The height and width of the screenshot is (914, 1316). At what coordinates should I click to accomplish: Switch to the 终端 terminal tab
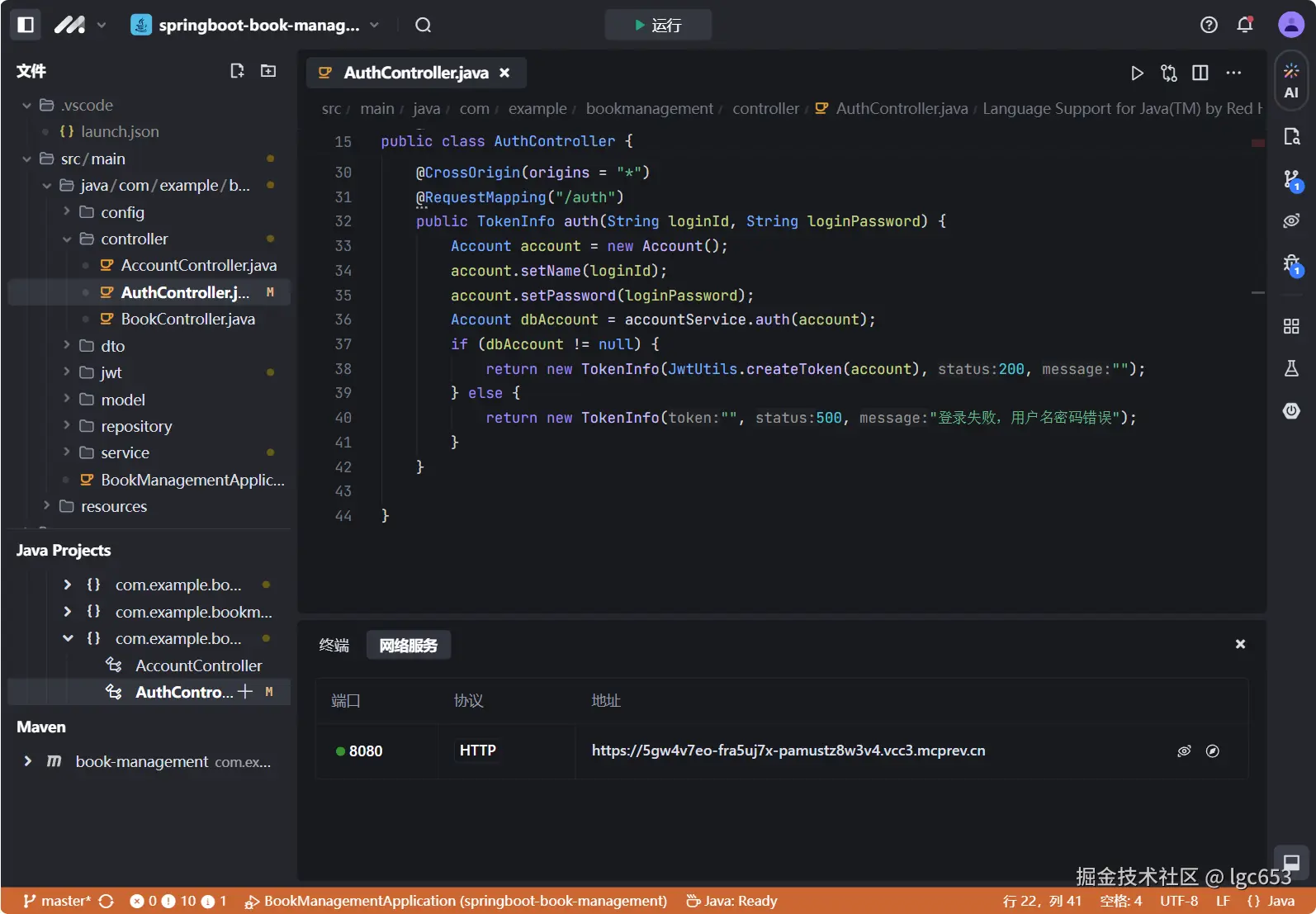[334, 645]
